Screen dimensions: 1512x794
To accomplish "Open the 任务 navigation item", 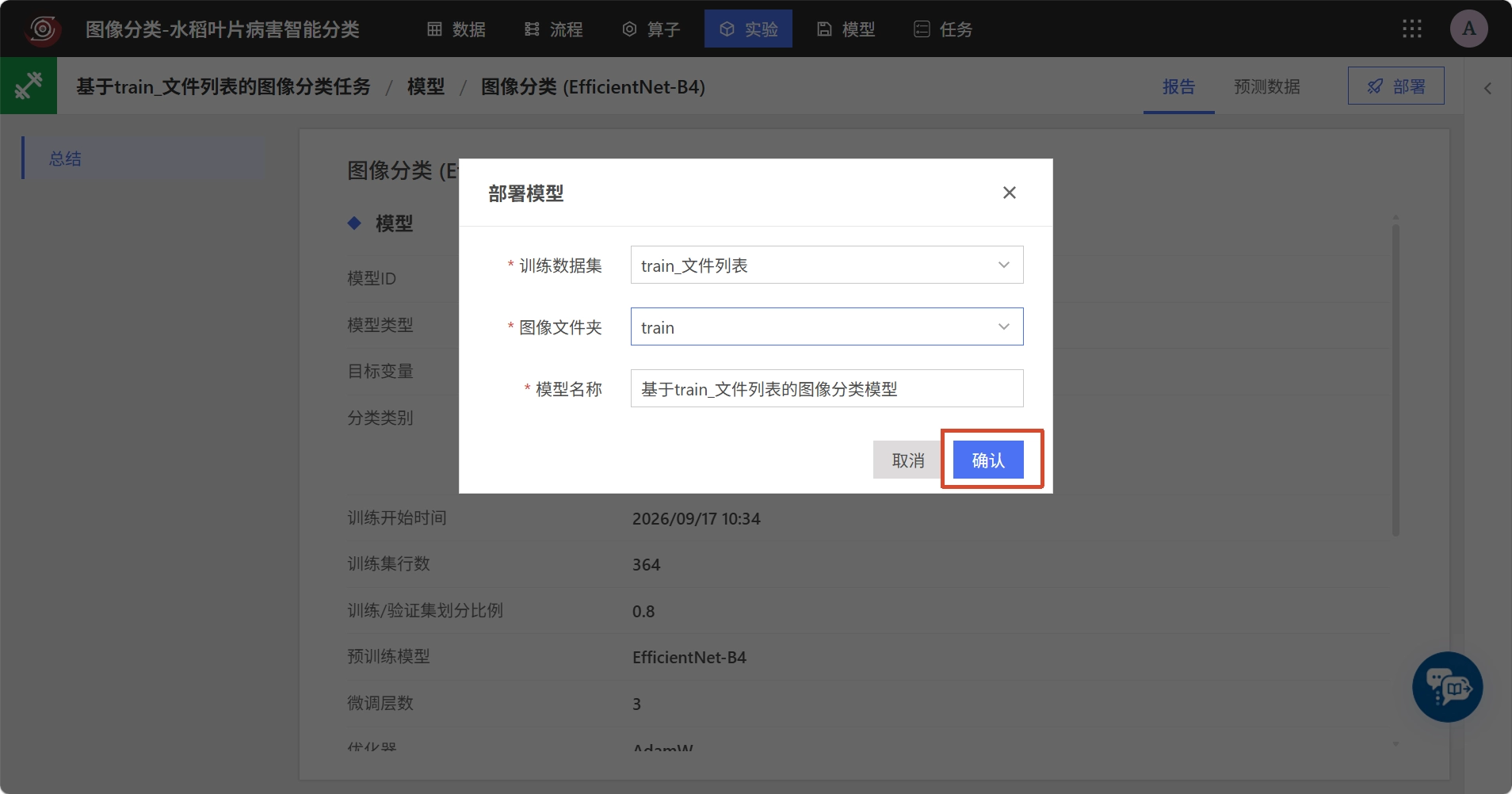I will click(x=943, y=29).
